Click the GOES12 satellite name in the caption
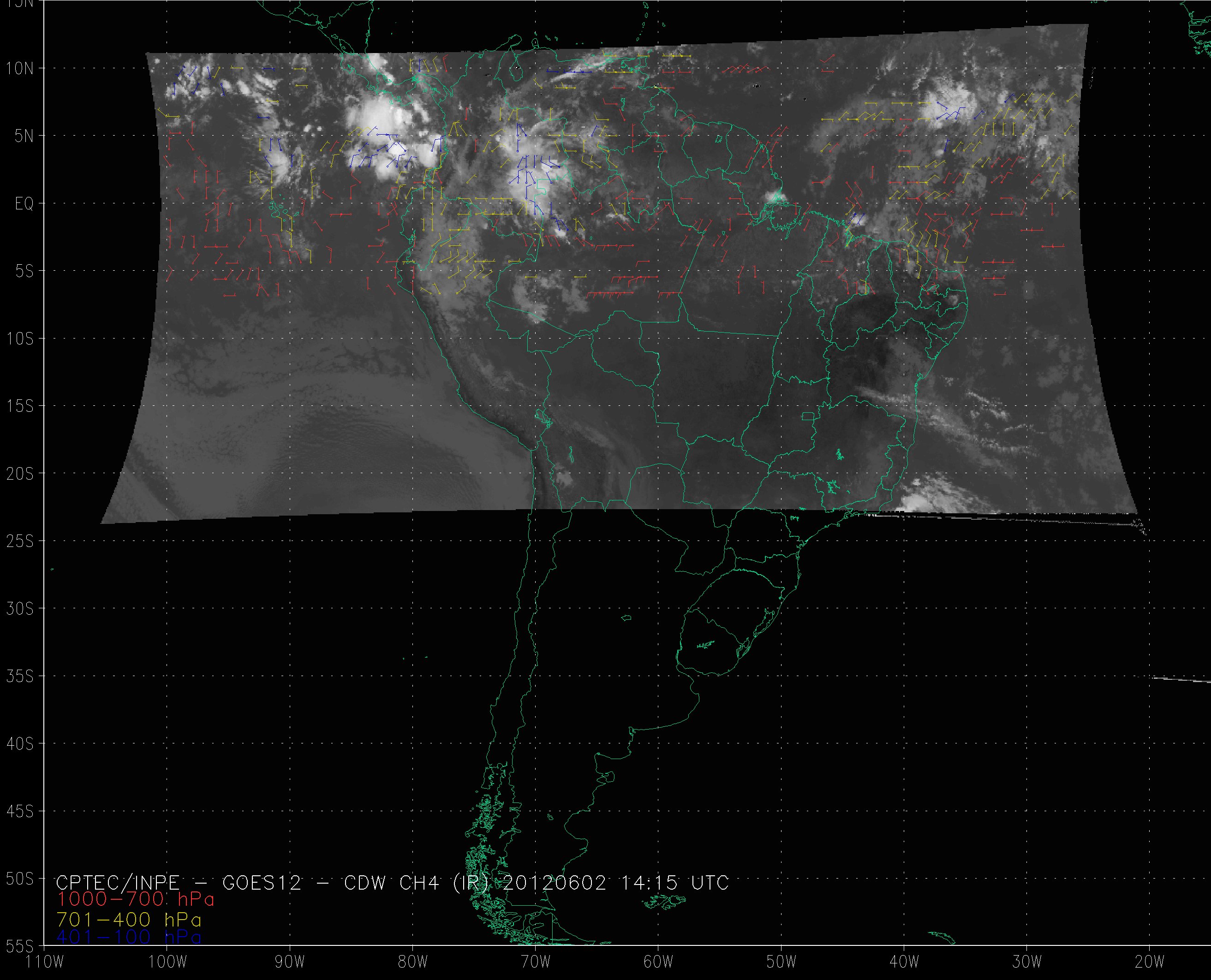Viewport: 1211px width, 980px height. click(262, 882)
